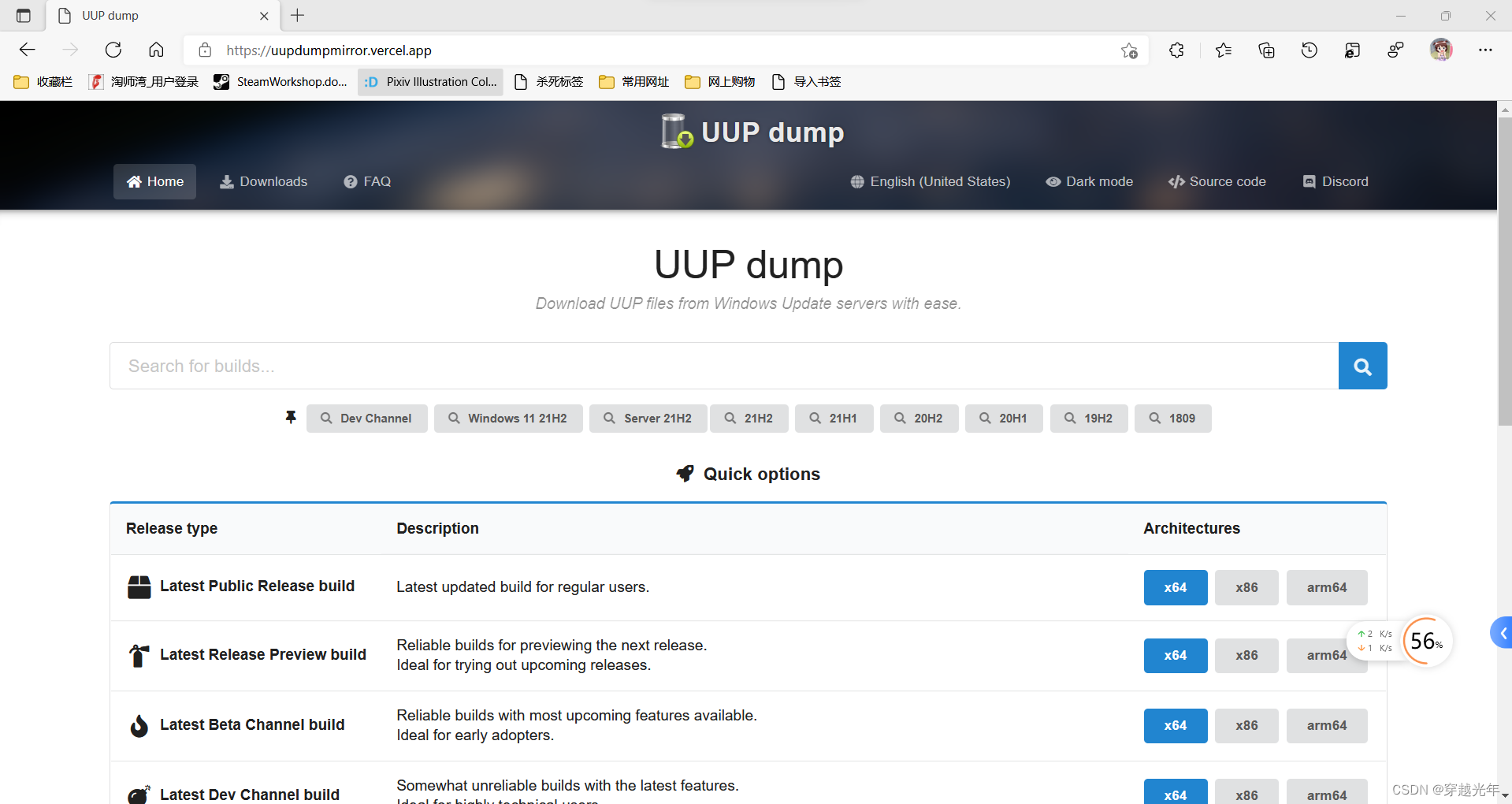The image size is (1512, 804).
Task: Open the 导入书签 bookmark
Action: click(806, 82)
